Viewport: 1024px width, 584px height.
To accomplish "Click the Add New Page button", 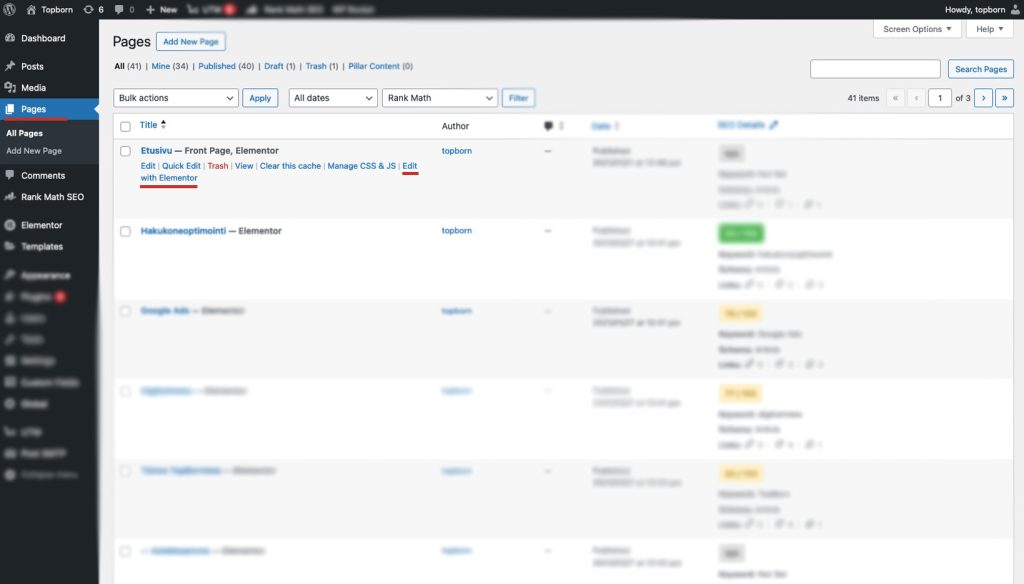I will 191,41.
